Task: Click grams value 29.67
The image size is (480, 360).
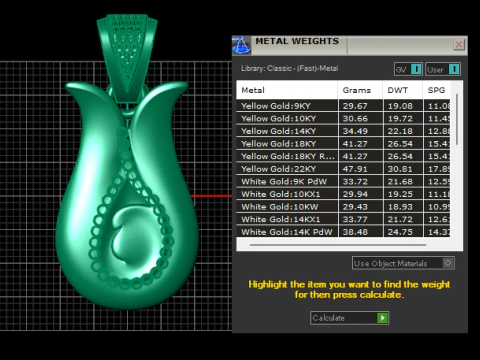Action: click(355, 106)
